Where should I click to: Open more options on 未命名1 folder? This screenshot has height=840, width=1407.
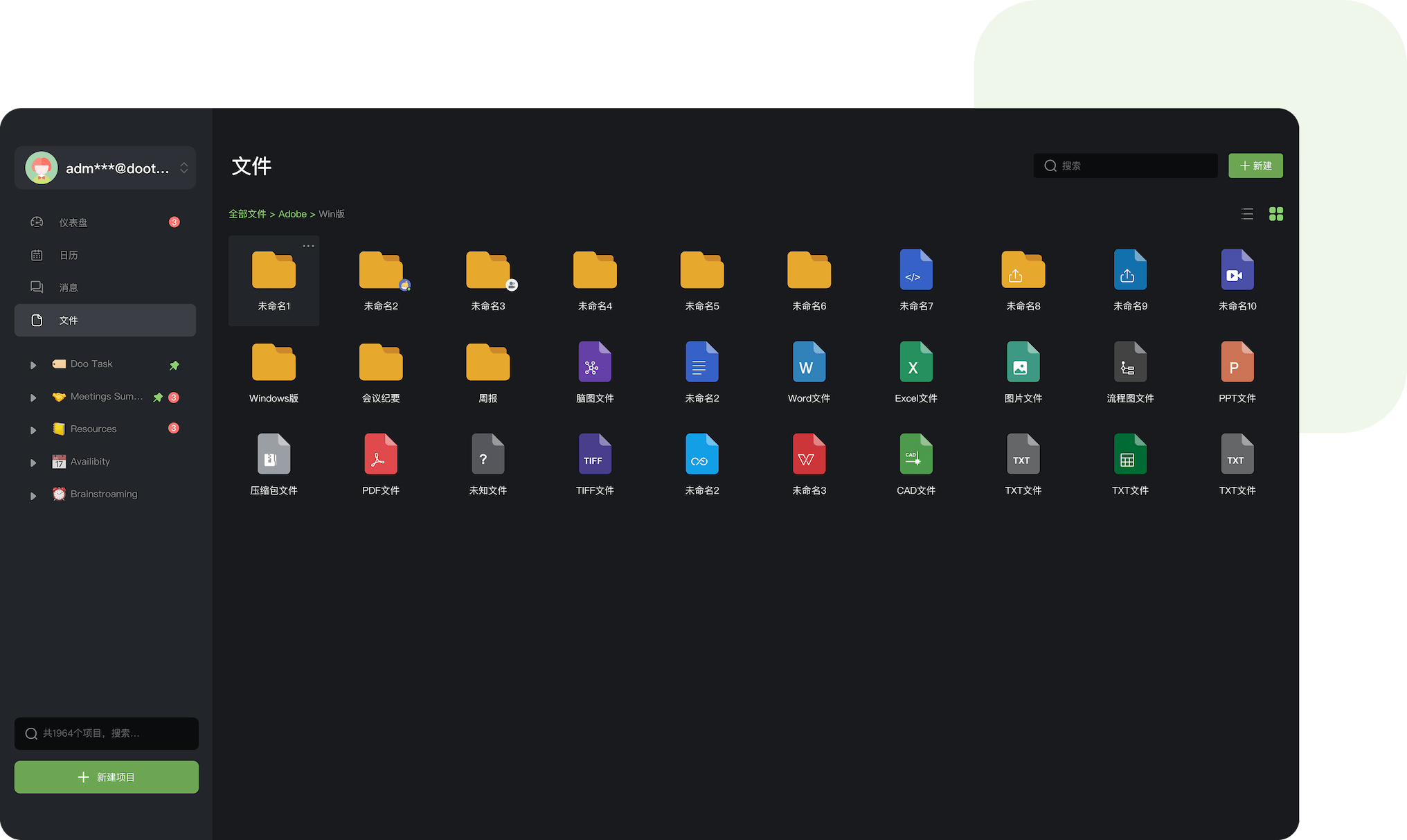point(308,246)
